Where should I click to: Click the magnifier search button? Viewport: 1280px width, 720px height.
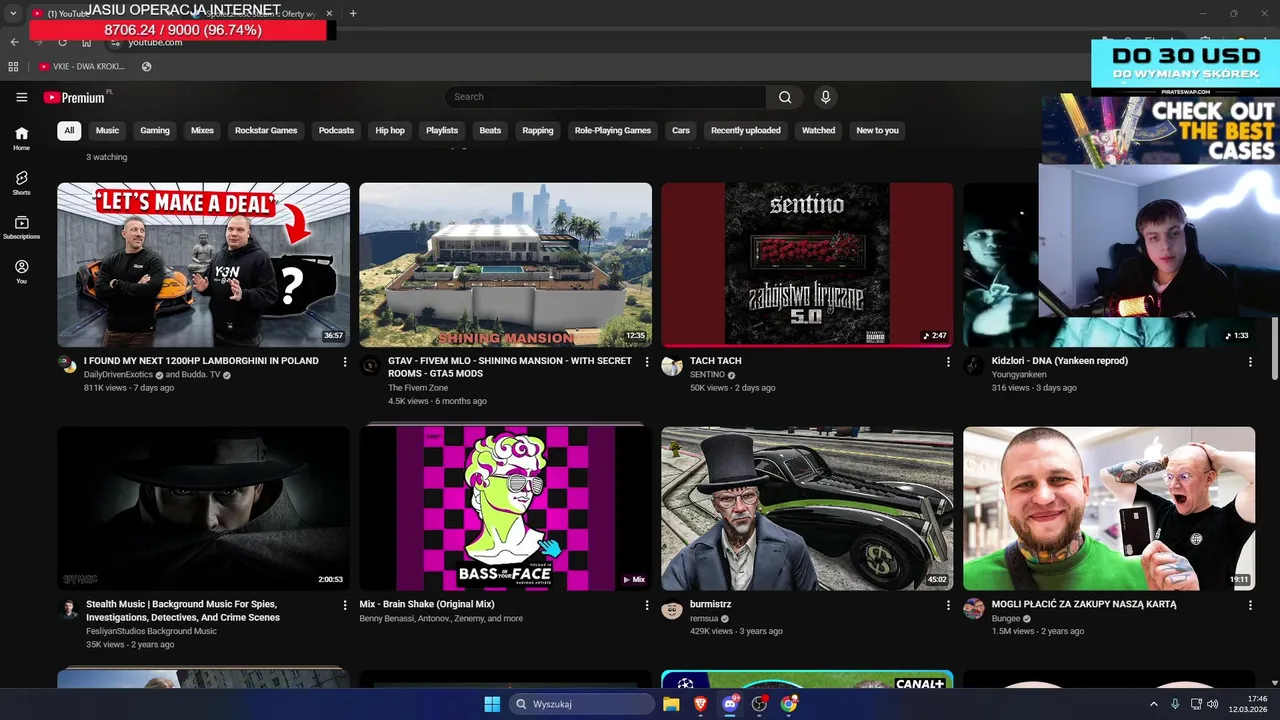[x=785, y=97]
